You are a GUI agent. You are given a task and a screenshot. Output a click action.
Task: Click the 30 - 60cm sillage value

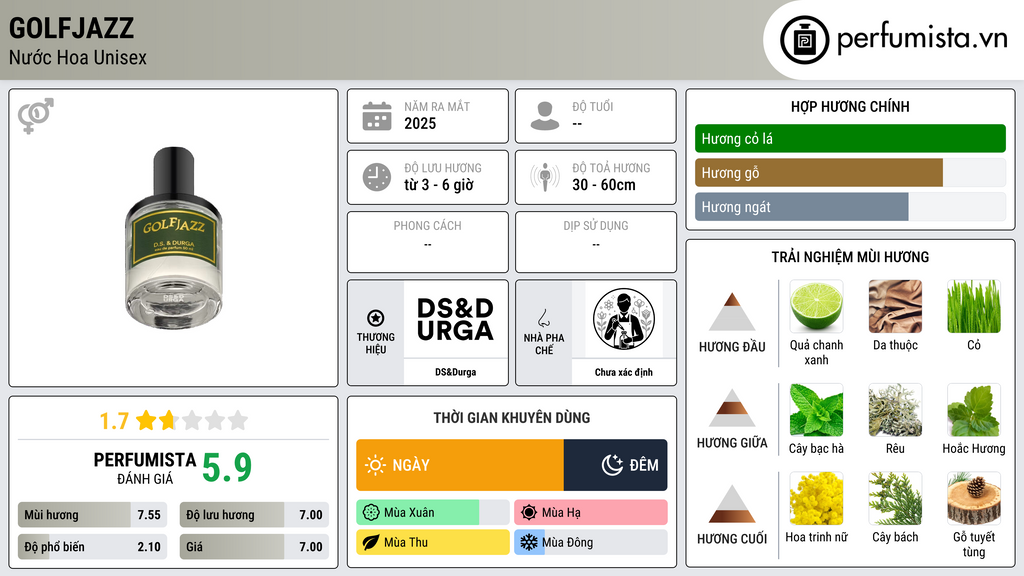604,185
